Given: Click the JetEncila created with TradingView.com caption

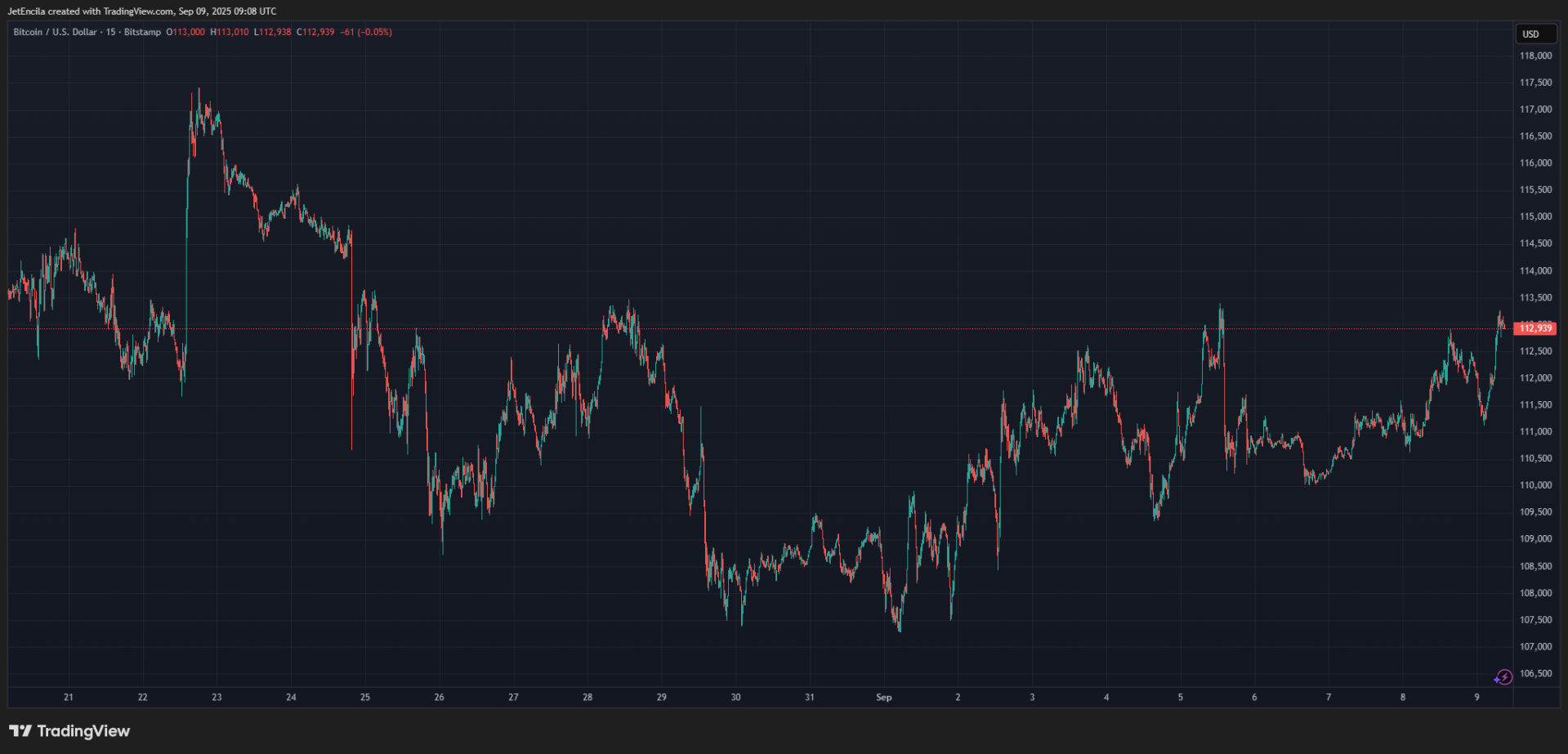Looking at the screenshot, I should pyautogui.click(x=141, y=11).
